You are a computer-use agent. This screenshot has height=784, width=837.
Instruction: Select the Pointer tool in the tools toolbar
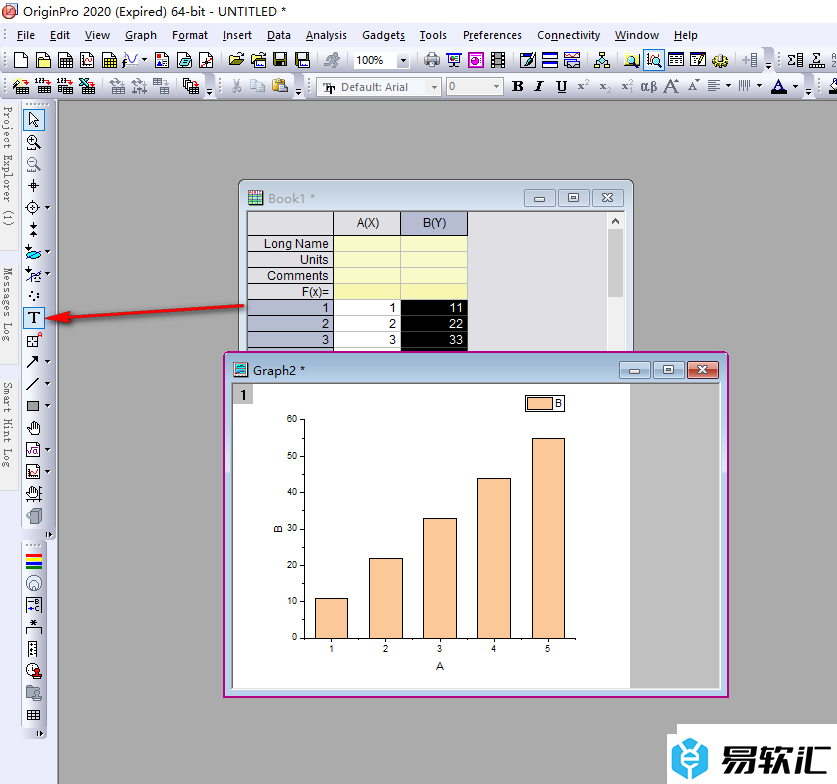click(34, 120)
